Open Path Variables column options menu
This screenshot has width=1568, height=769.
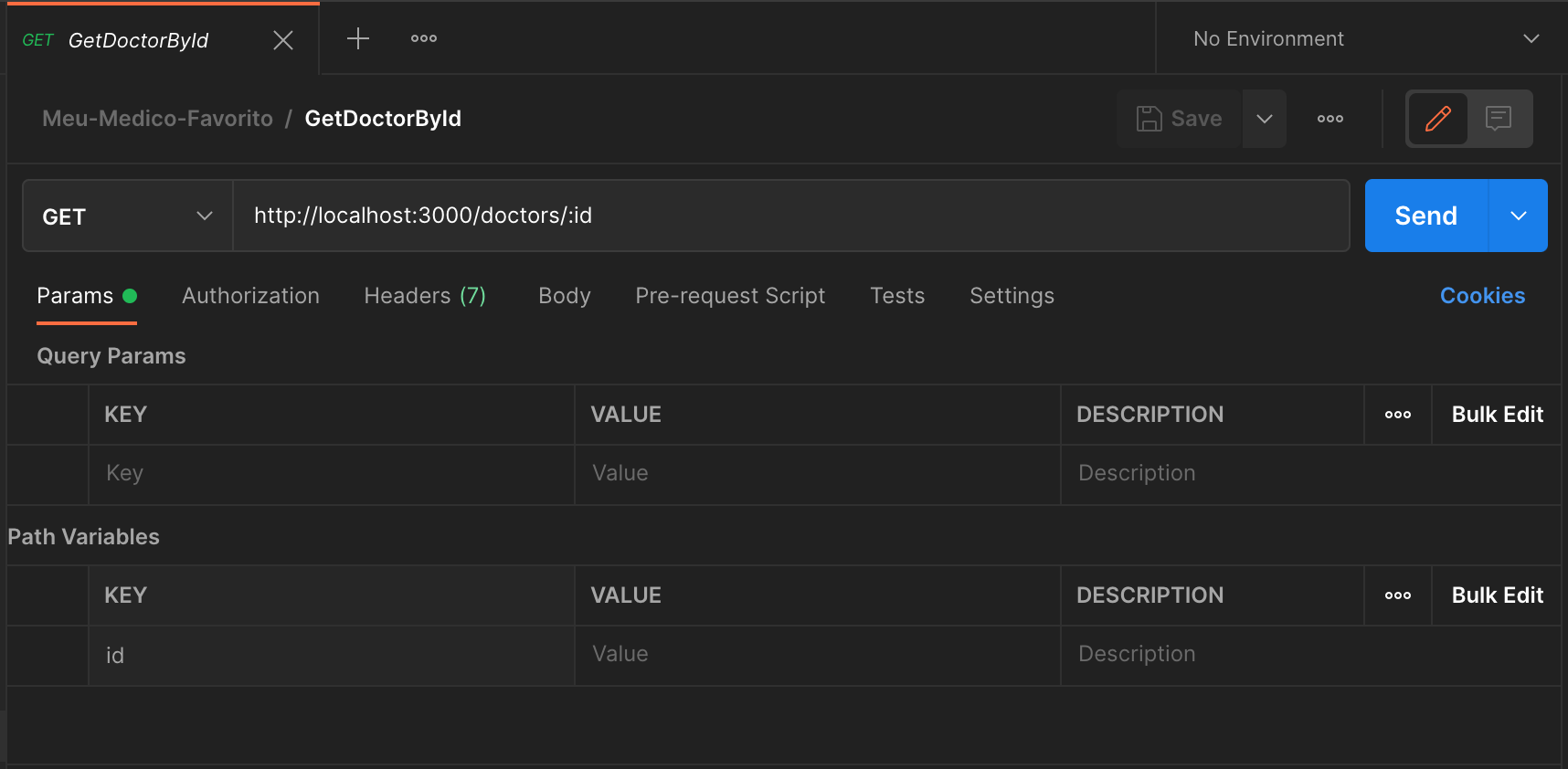(x=1398, y=595)
